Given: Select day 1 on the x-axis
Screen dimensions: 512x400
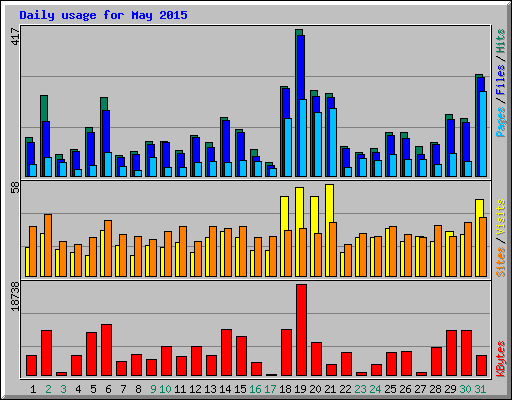Looking at the screenshot, I should (x=33, y=389).
